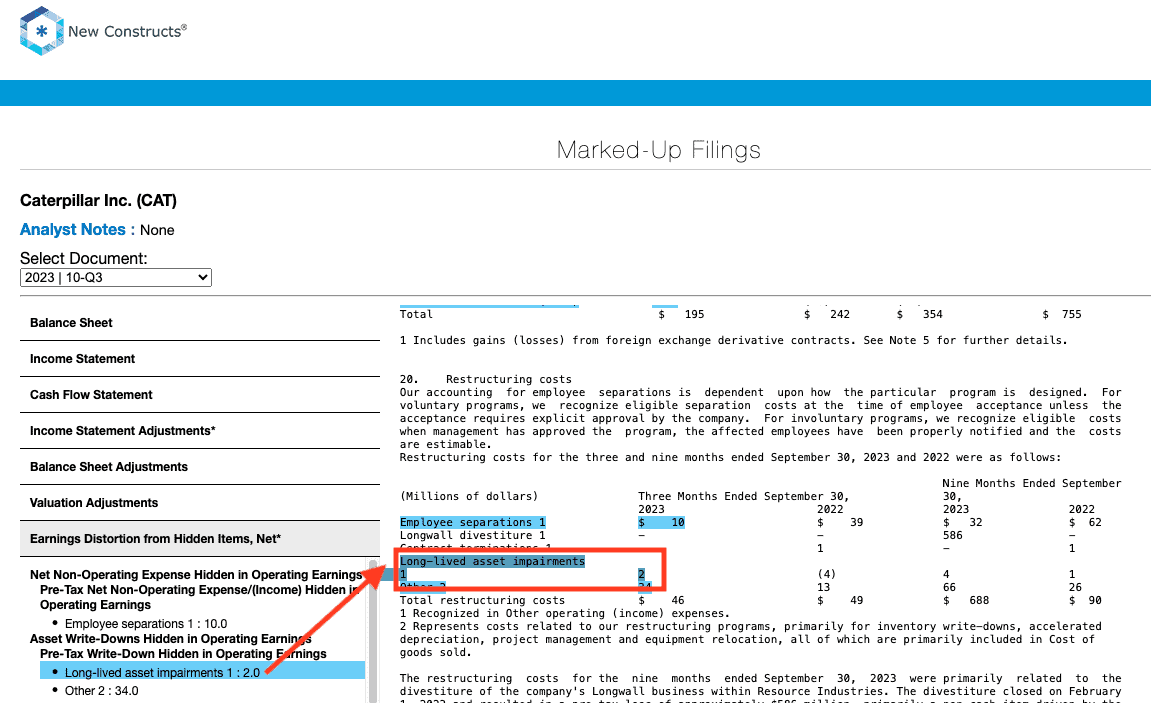
Task: Select the Other 2 : 34.0 item
Action: coord(101,691)
